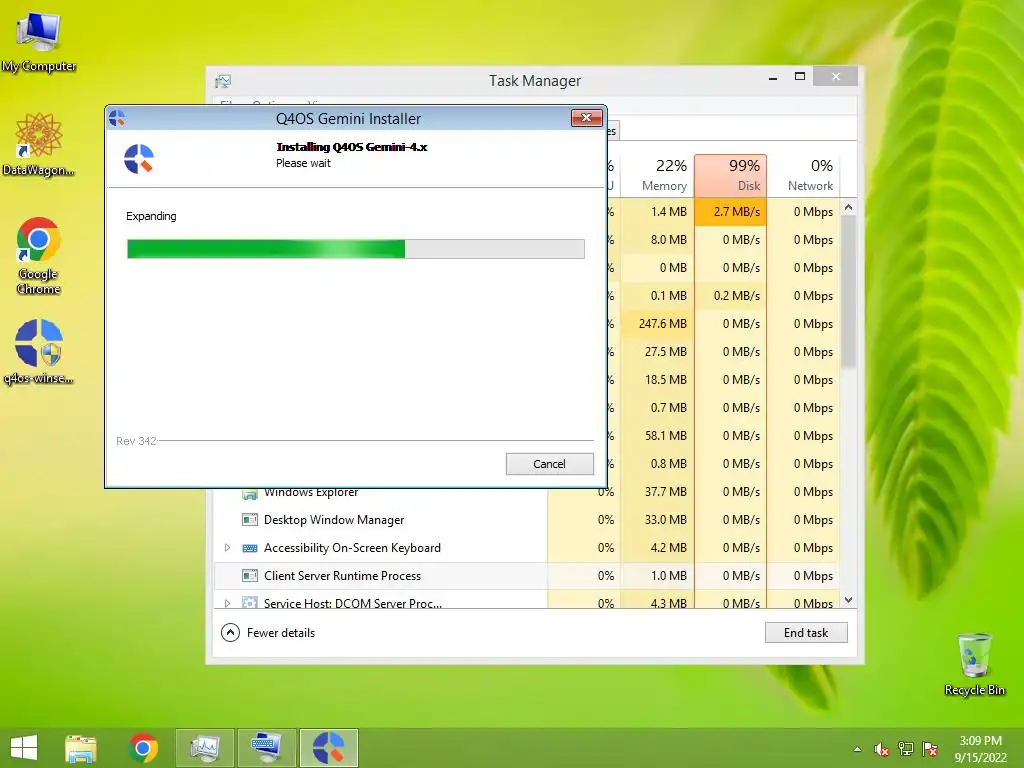Select Client Server Runtime Process row
1024x768 pixels.
coord(527,576)
